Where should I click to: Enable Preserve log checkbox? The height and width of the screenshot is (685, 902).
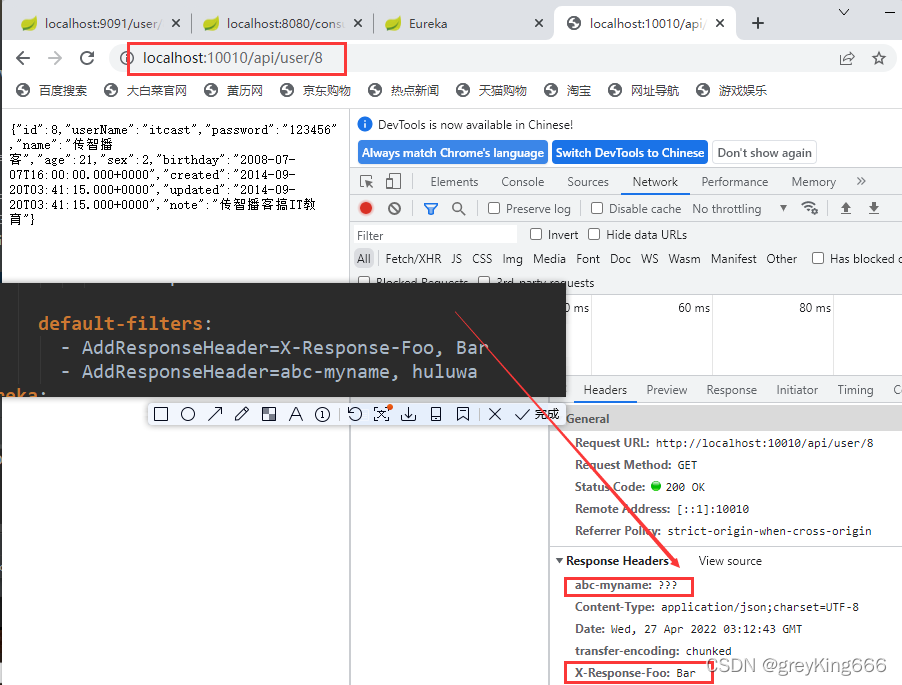[x=494, y=208]
